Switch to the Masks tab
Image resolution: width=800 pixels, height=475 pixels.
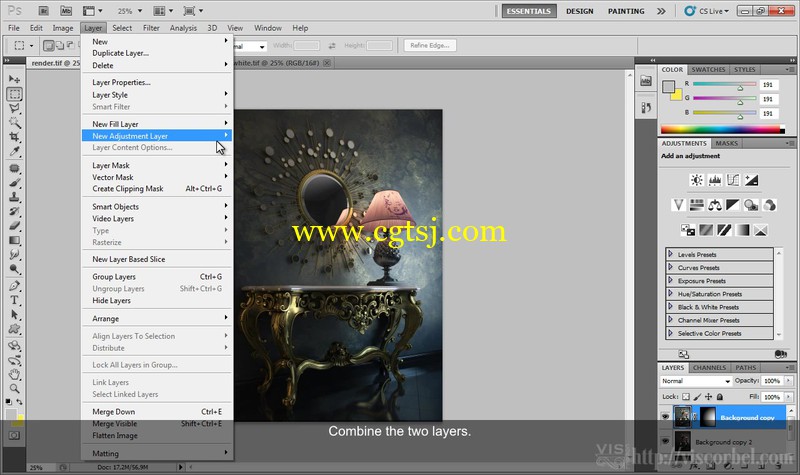coord(727,143)
